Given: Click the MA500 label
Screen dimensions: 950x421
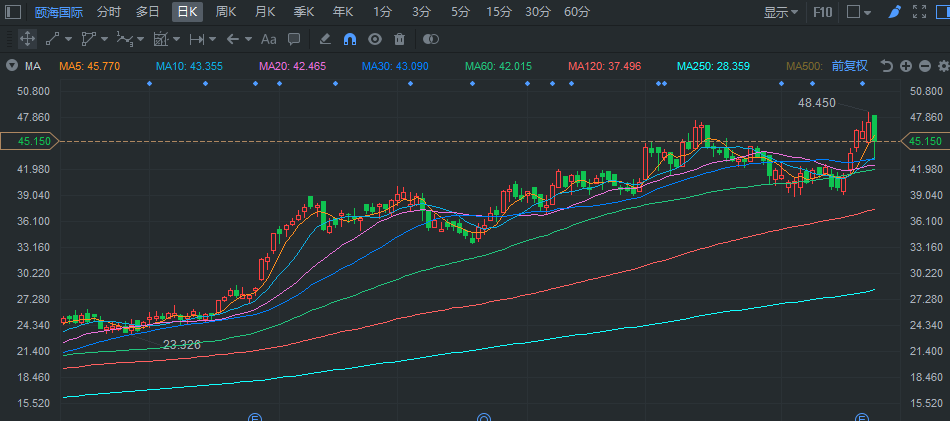Looking at the screenshot, I should tap(806, 66).
